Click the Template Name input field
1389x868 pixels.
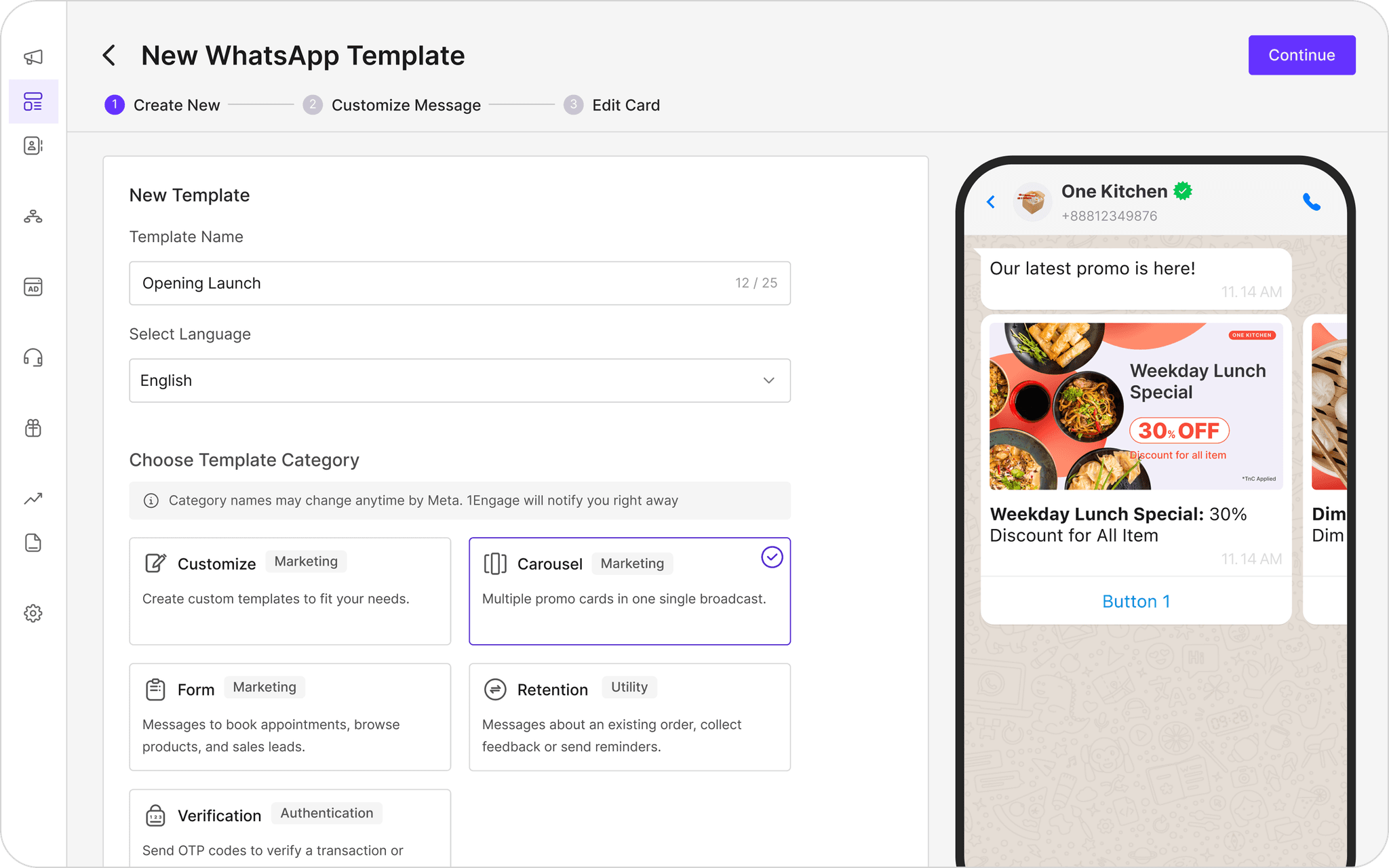click(460, 283)
